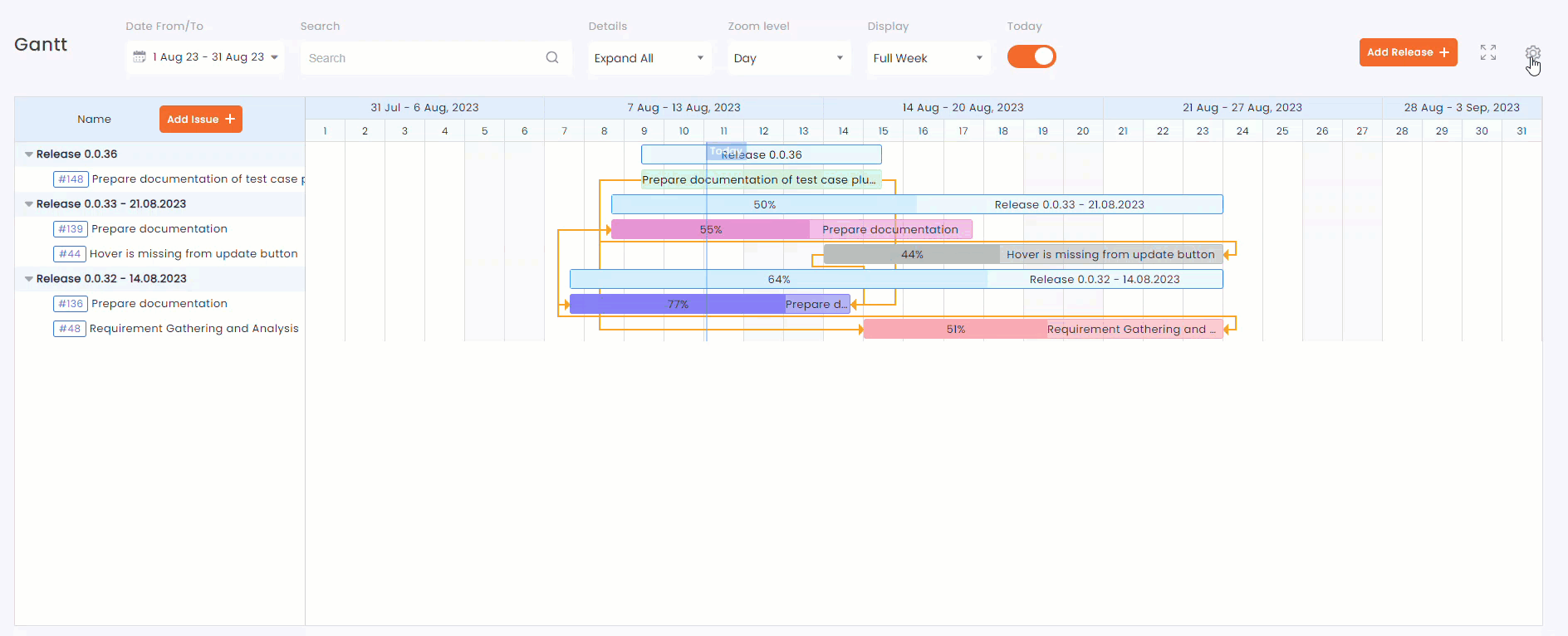1568x636 pixels.
Task: Click the search magnifier icon
Action: (551, 57)
